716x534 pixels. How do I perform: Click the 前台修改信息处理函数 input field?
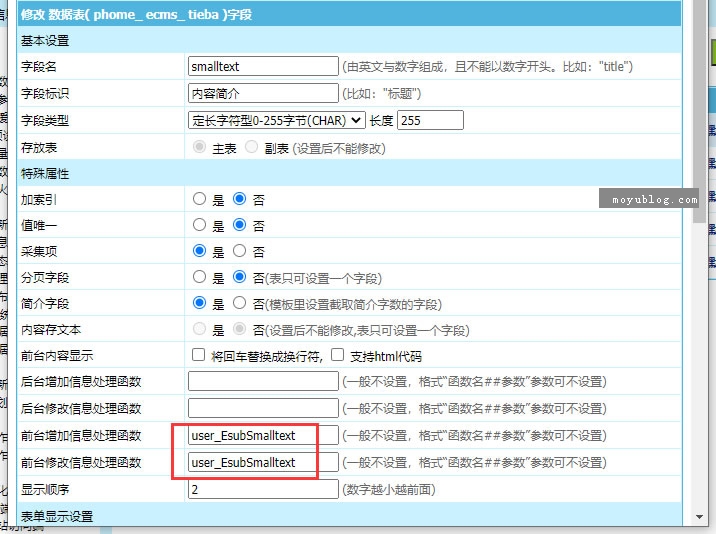tap(263, 463)
